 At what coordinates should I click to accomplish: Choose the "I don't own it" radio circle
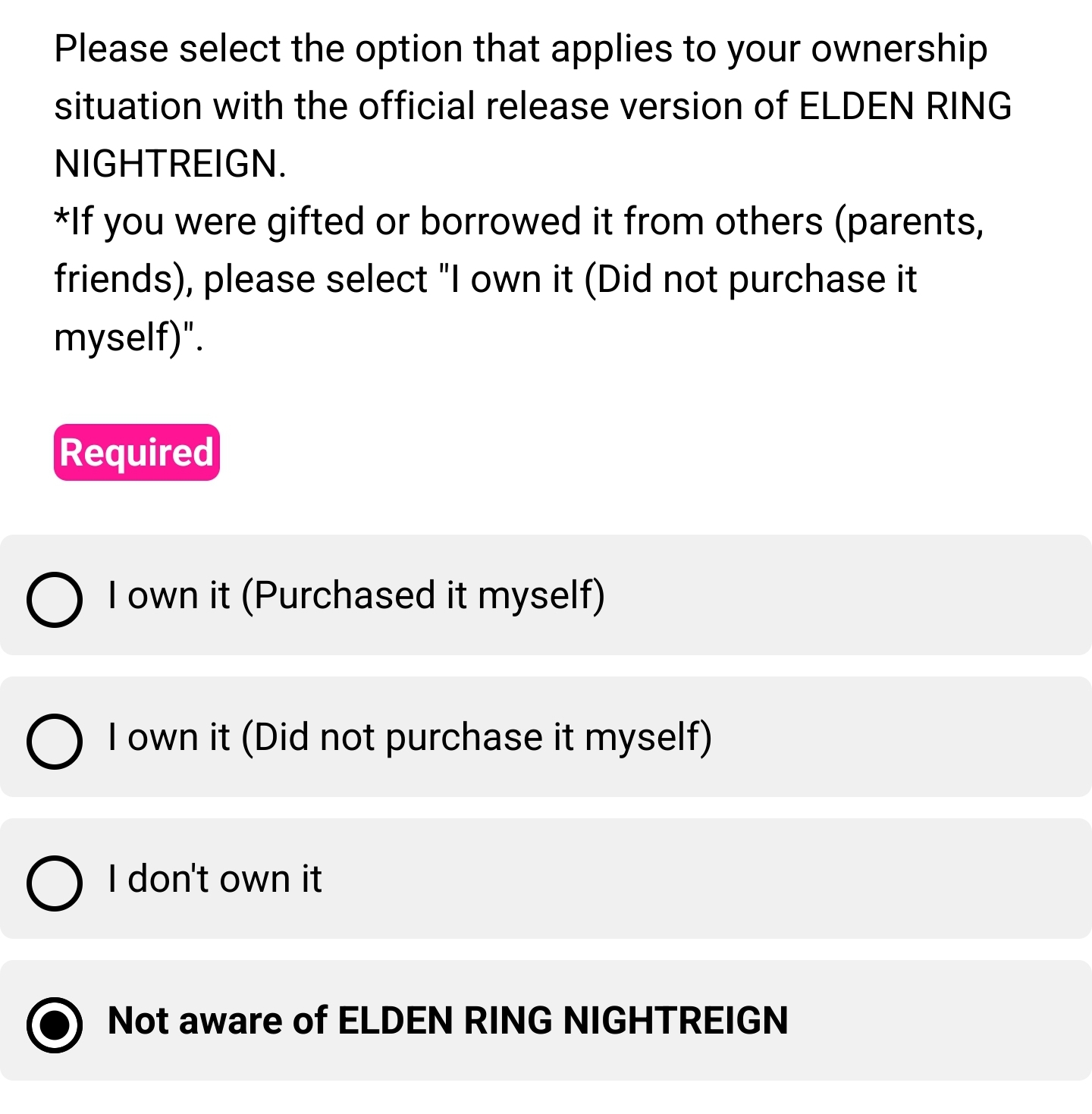[55, 883]
